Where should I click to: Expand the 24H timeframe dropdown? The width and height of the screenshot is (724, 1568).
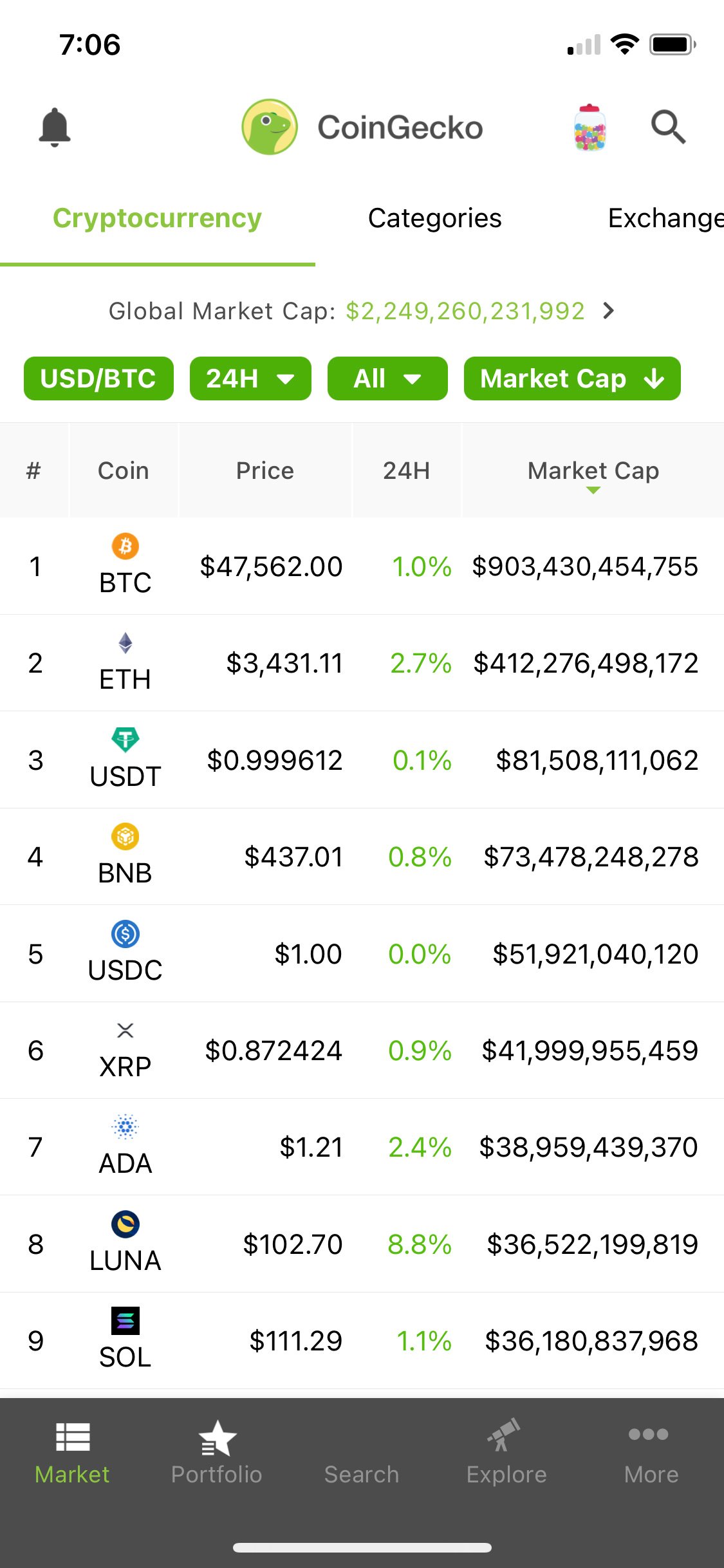[250, 378]
